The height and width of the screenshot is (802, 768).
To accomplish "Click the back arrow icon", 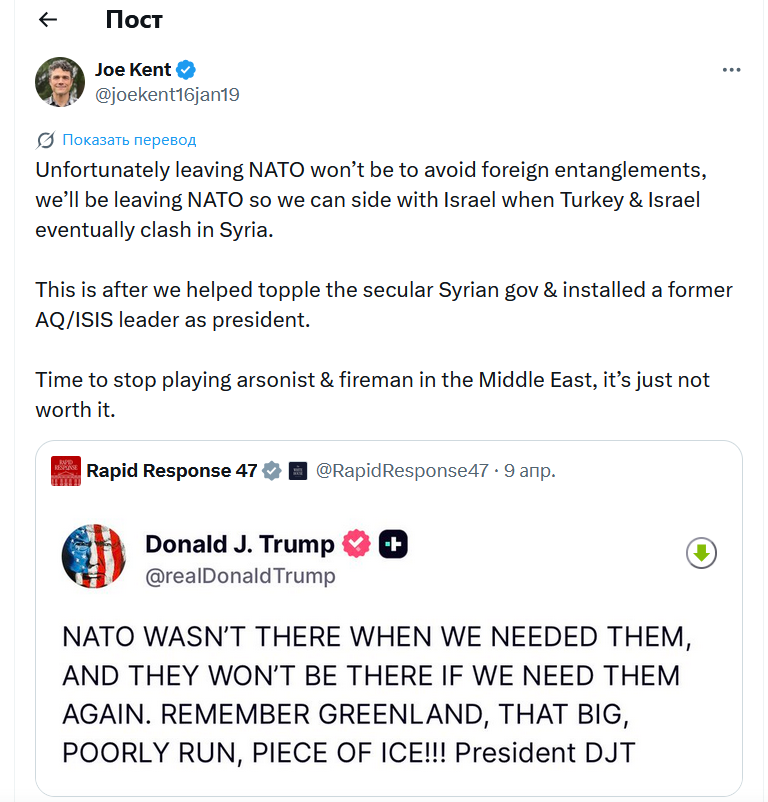I will (47, 19).
